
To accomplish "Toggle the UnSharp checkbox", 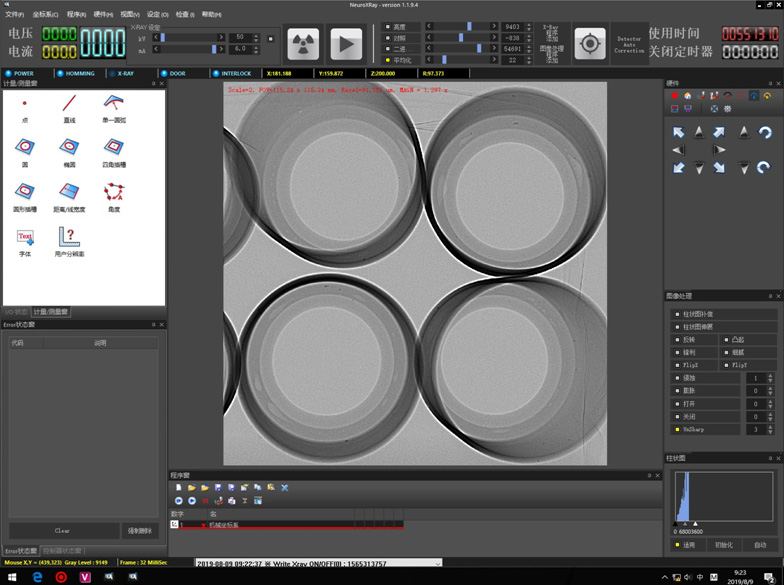I will point(677,429).
